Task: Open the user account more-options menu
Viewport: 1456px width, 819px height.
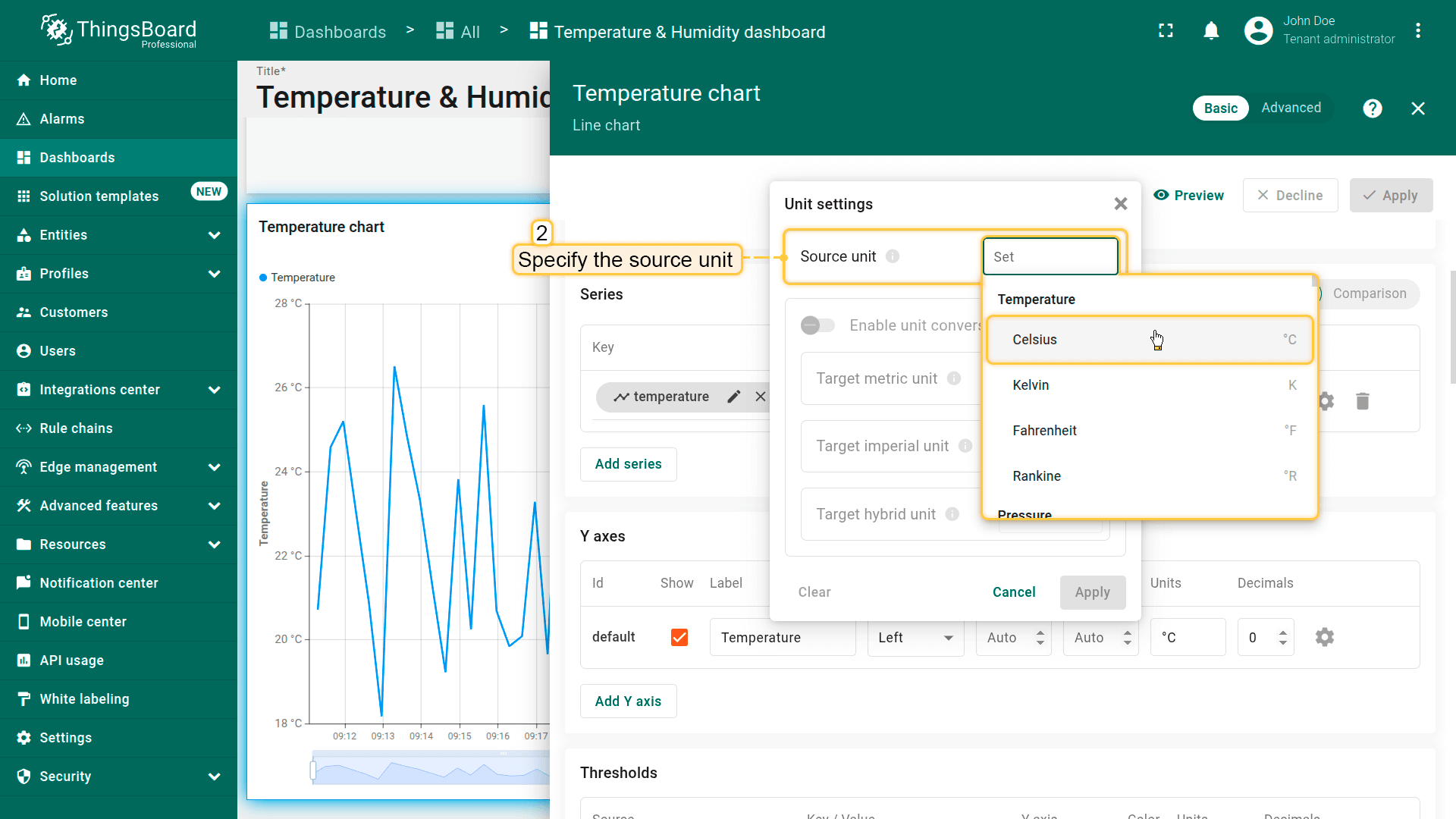Action: (1417, 31)
